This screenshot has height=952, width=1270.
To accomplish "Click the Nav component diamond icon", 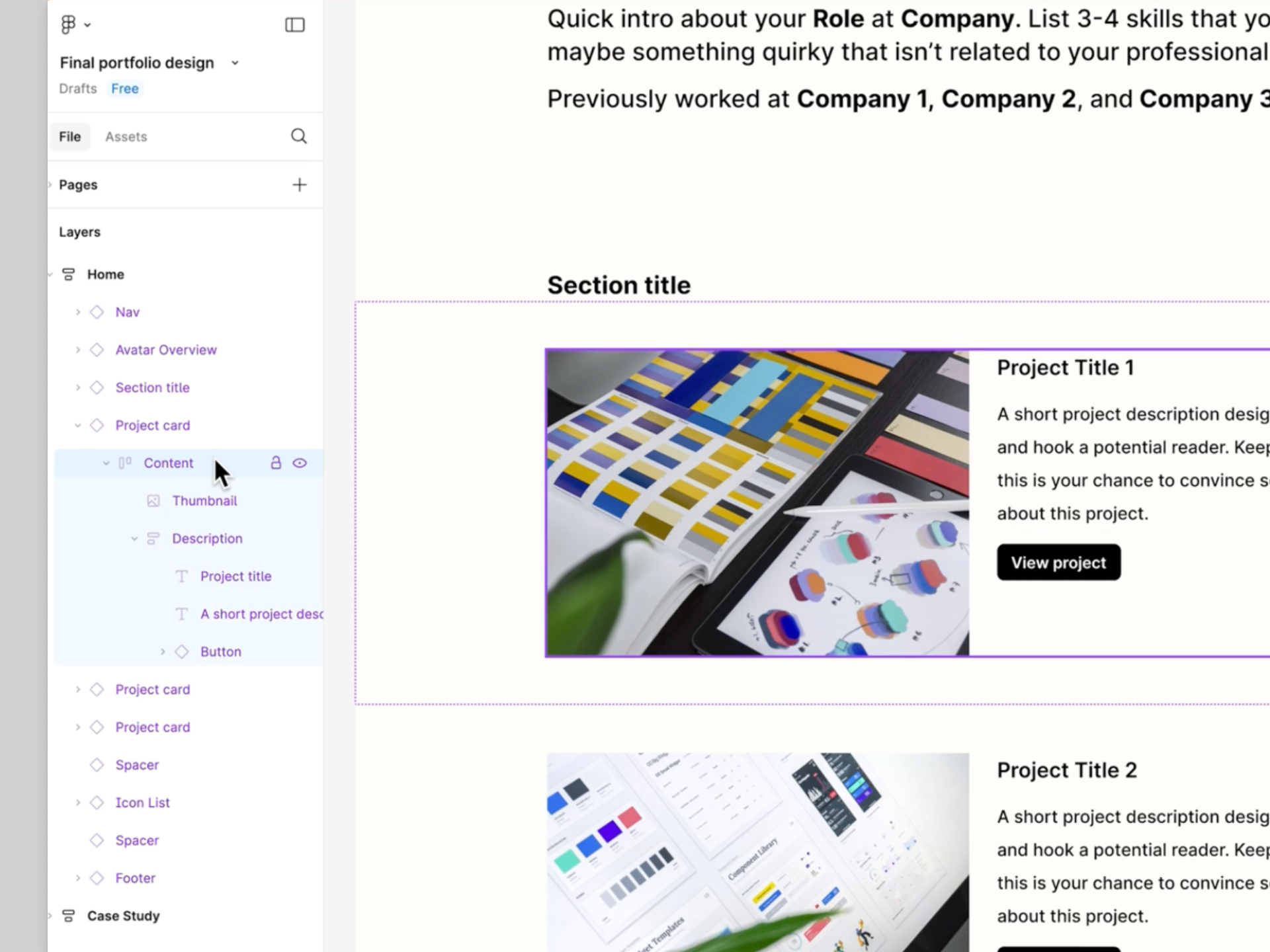I will [x=97, y=312].
